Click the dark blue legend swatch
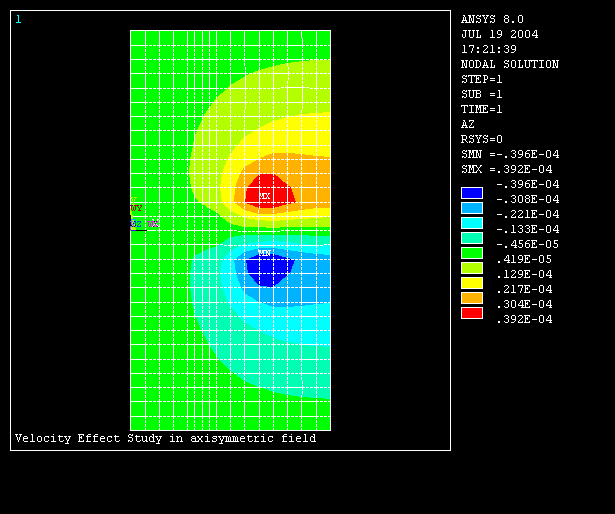 coord(472,193)
